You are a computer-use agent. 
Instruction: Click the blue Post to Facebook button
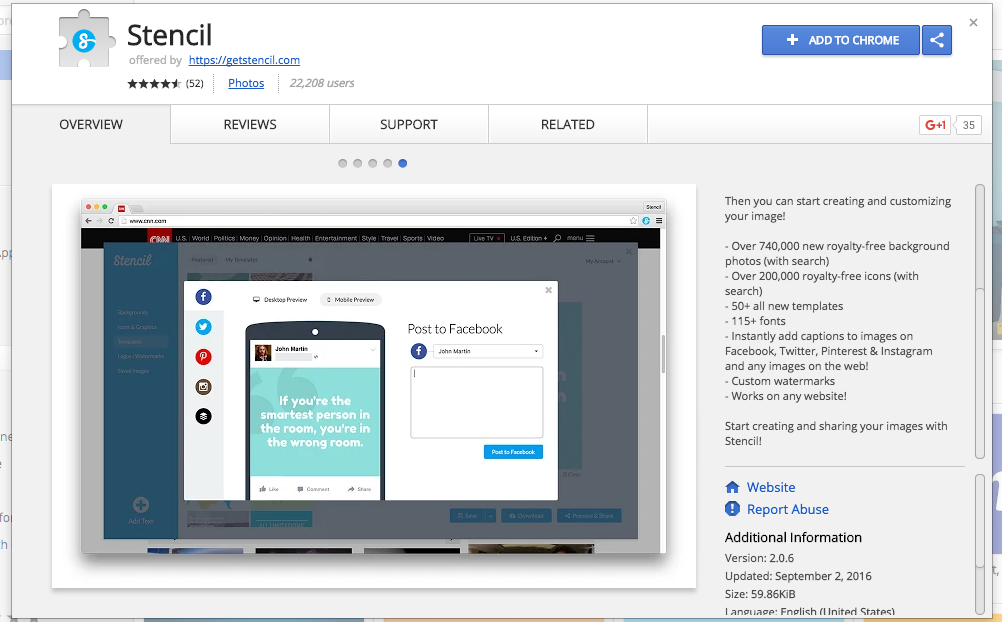513,452
